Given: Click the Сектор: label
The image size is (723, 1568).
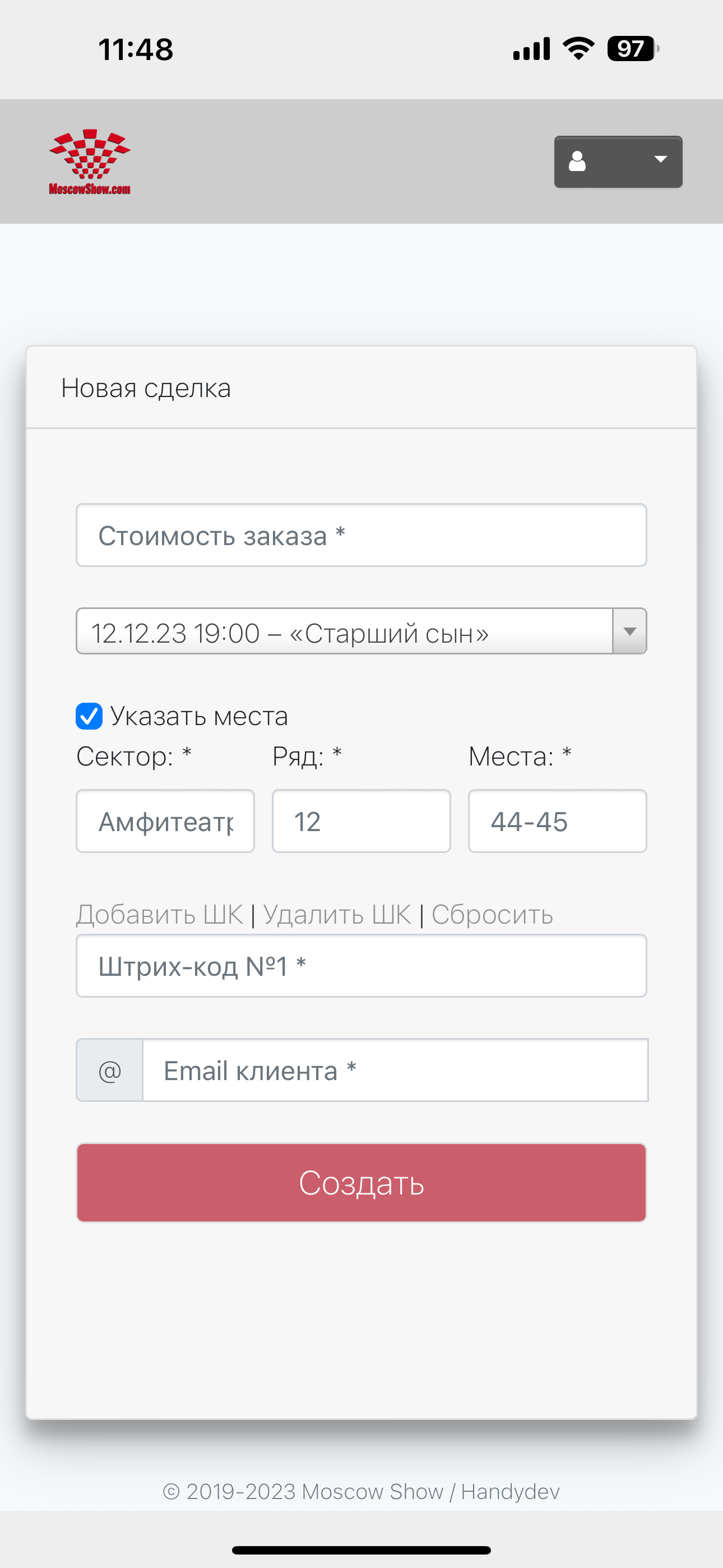Looking at the screenshot, I should [134, 757].
